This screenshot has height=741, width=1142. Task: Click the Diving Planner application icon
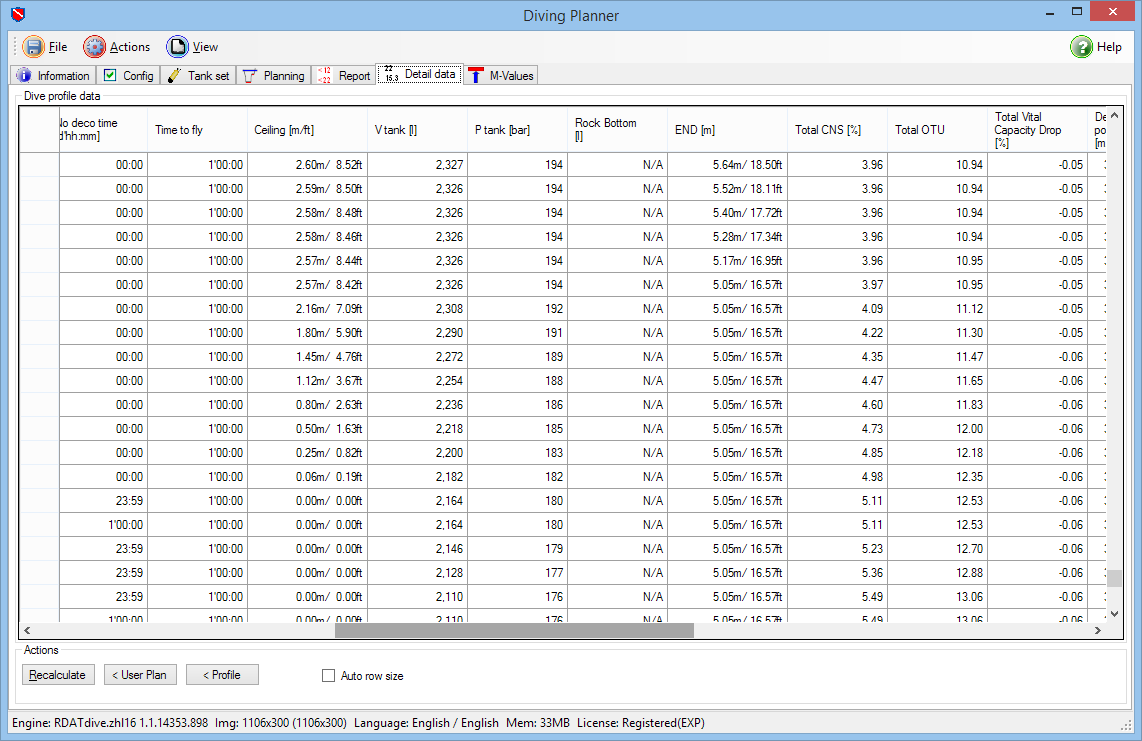point(16,15)
